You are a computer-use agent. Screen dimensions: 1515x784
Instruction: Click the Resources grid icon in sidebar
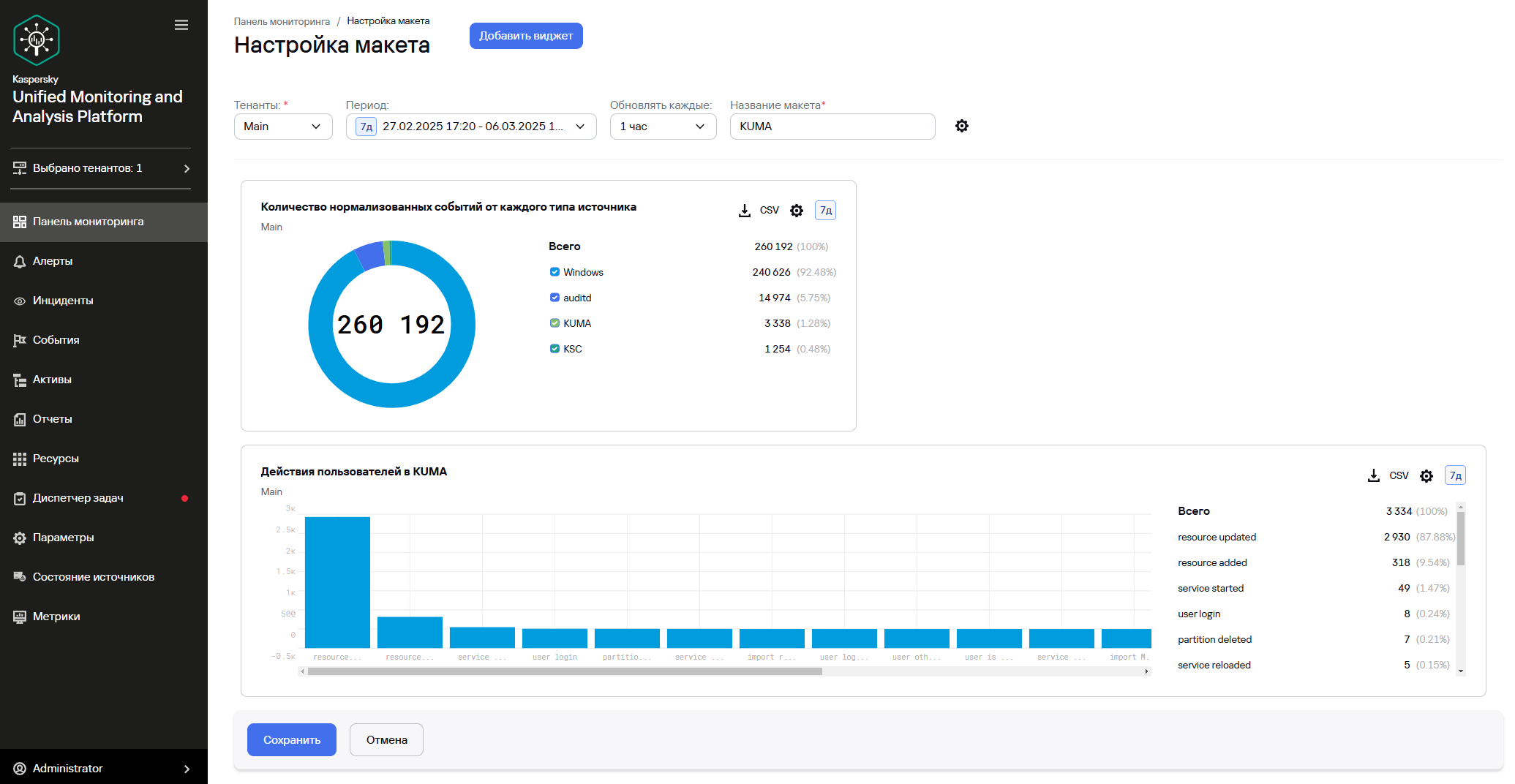pos(20,459)
